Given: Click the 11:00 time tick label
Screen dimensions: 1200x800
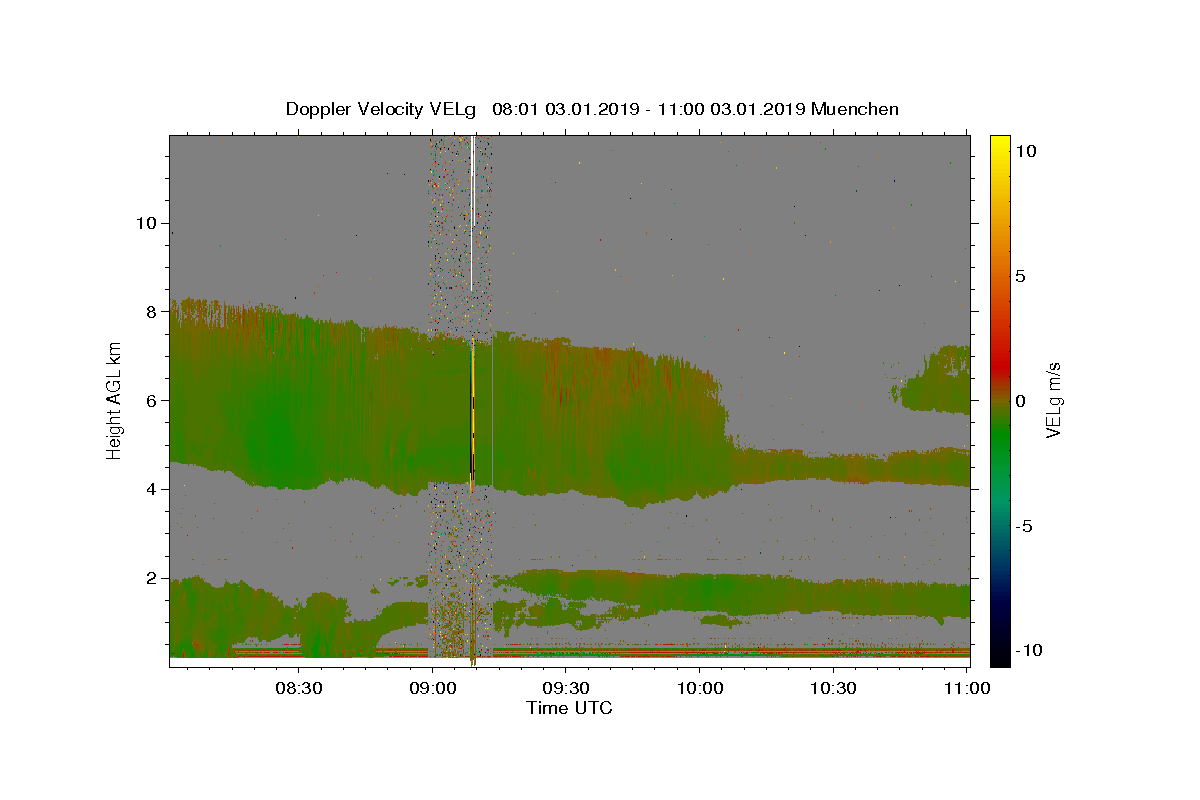Looking at the screenshot, I should coord(967,688).
